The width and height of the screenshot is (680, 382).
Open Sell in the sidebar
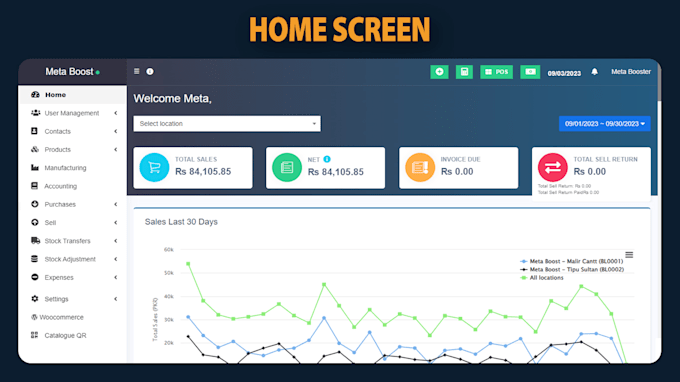pyautogui.click(x=73, y=222)
